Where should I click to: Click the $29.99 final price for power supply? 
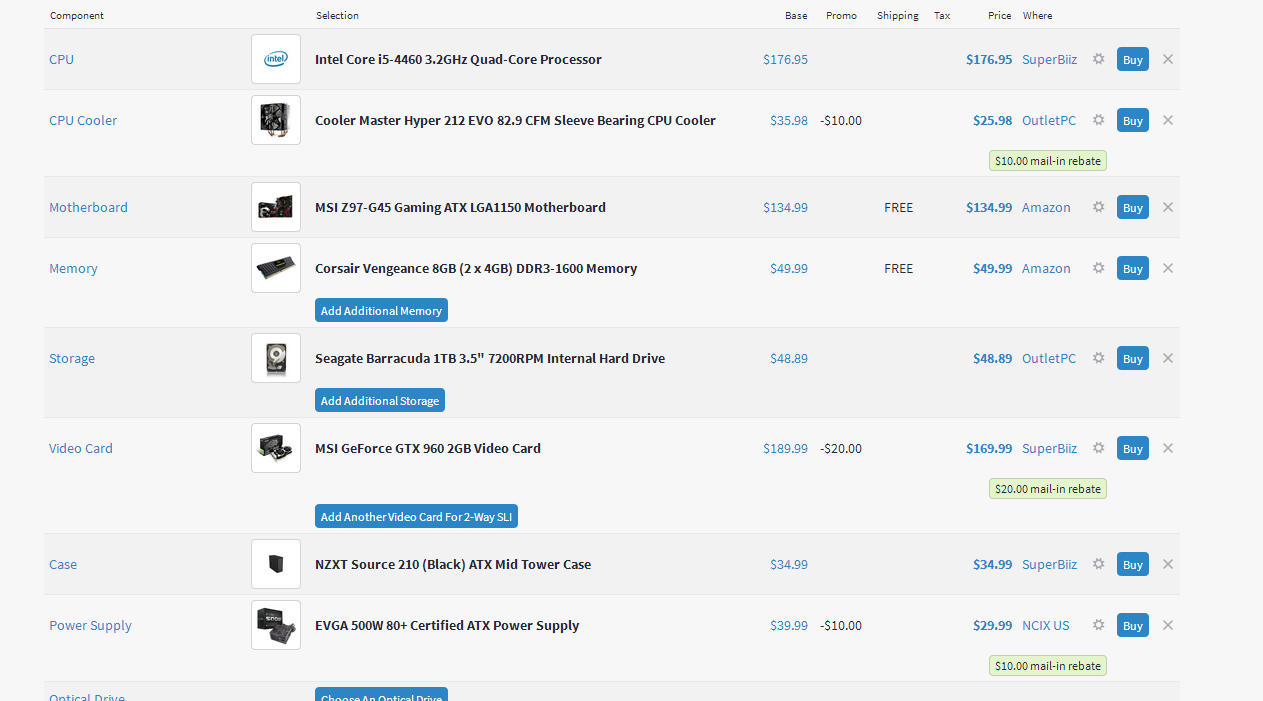coord(992,625)
